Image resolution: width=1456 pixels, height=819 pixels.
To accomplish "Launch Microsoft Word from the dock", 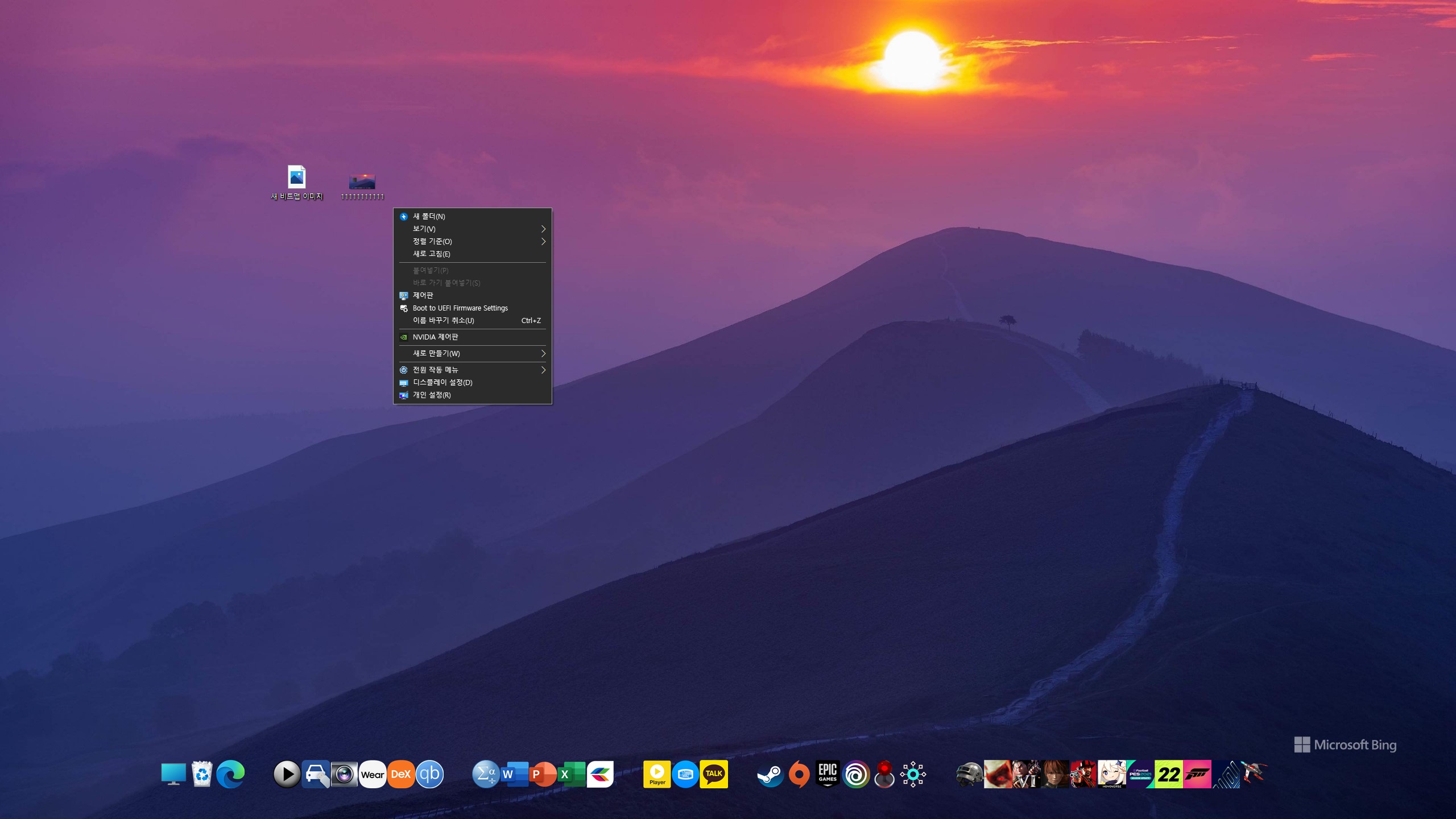I will (515, 774).
